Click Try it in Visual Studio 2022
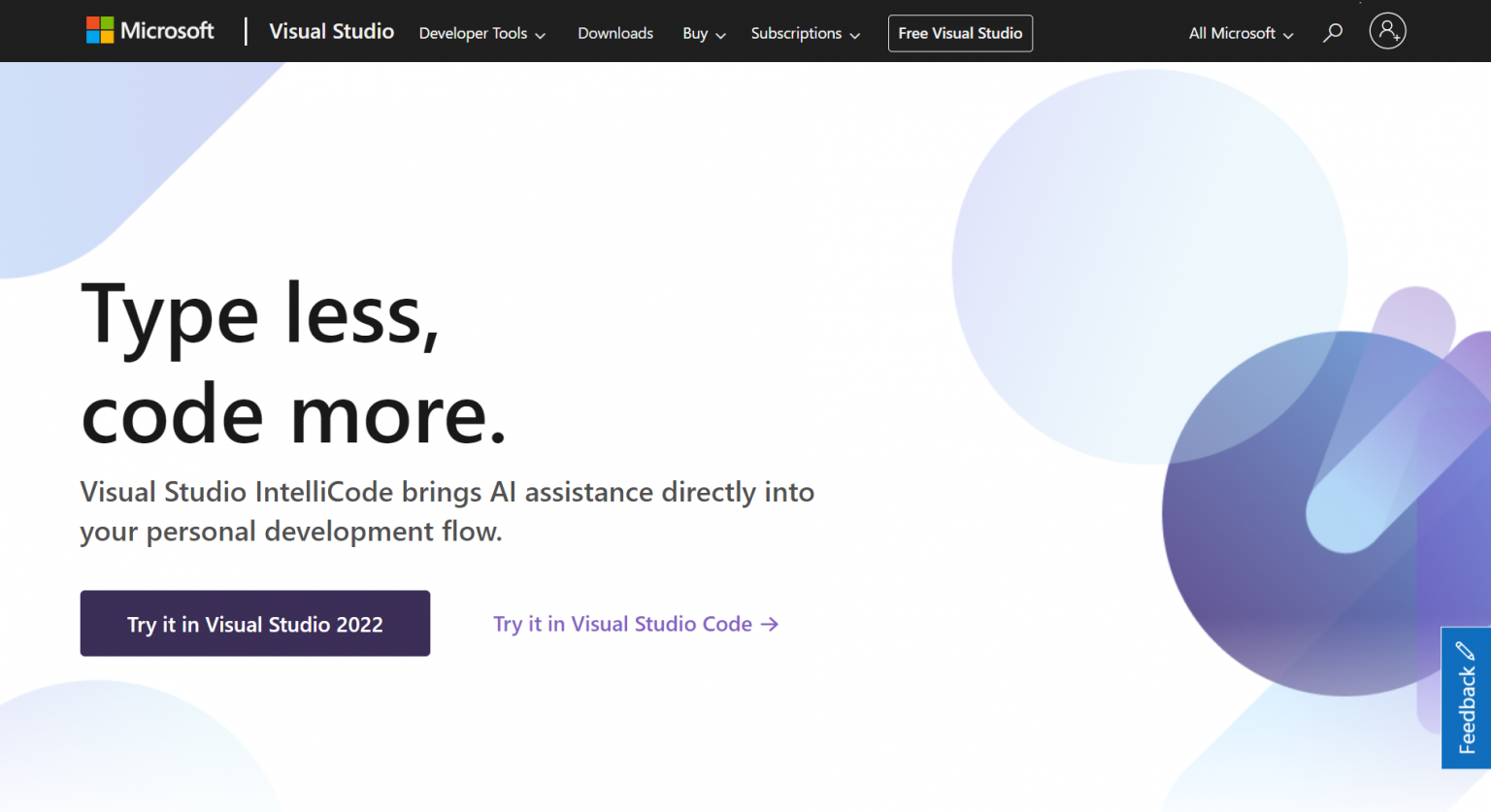The image size is (1491, 812). coord(254,623)
